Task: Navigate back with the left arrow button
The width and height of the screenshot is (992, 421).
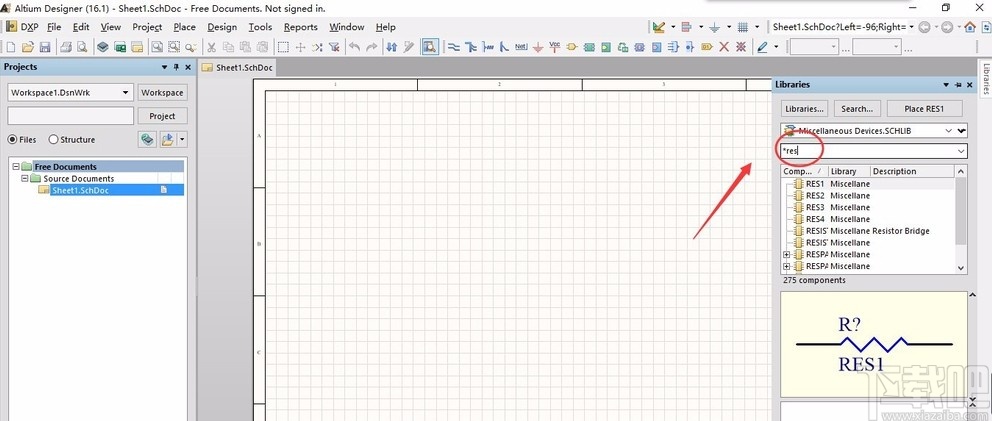Action: point(924,27)
